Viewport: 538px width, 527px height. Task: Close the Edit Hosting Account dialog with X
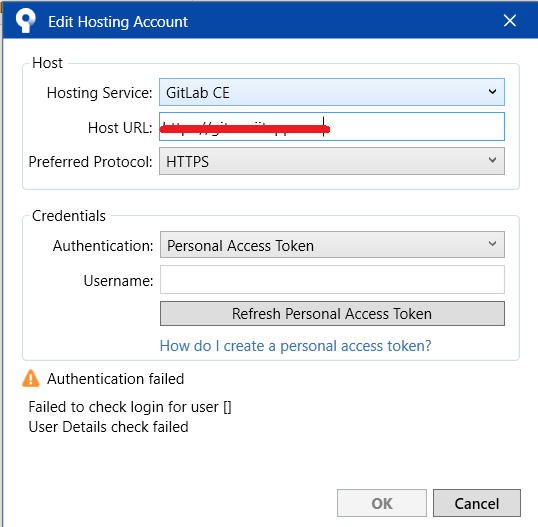[x=510, y=21]
